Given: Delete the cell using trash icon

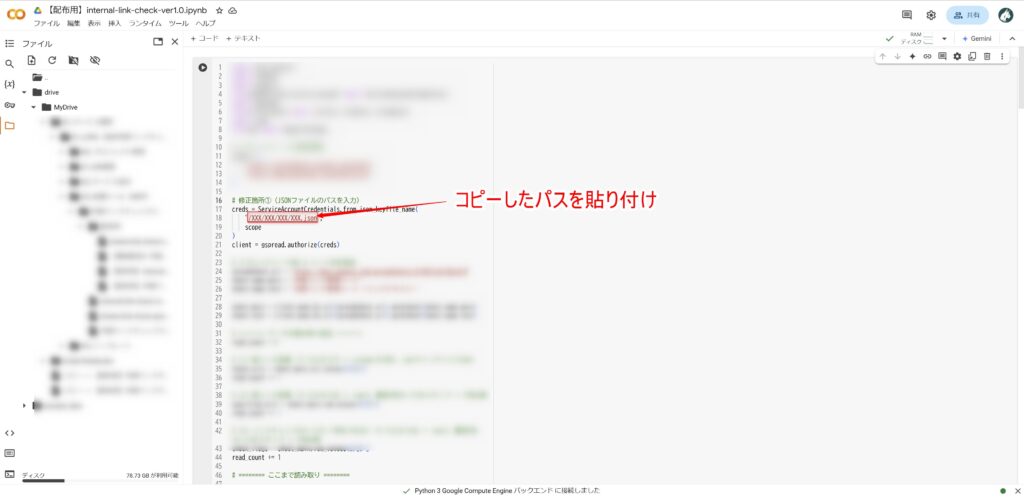Looking at the screenshot, I should (x=987, y=56).
